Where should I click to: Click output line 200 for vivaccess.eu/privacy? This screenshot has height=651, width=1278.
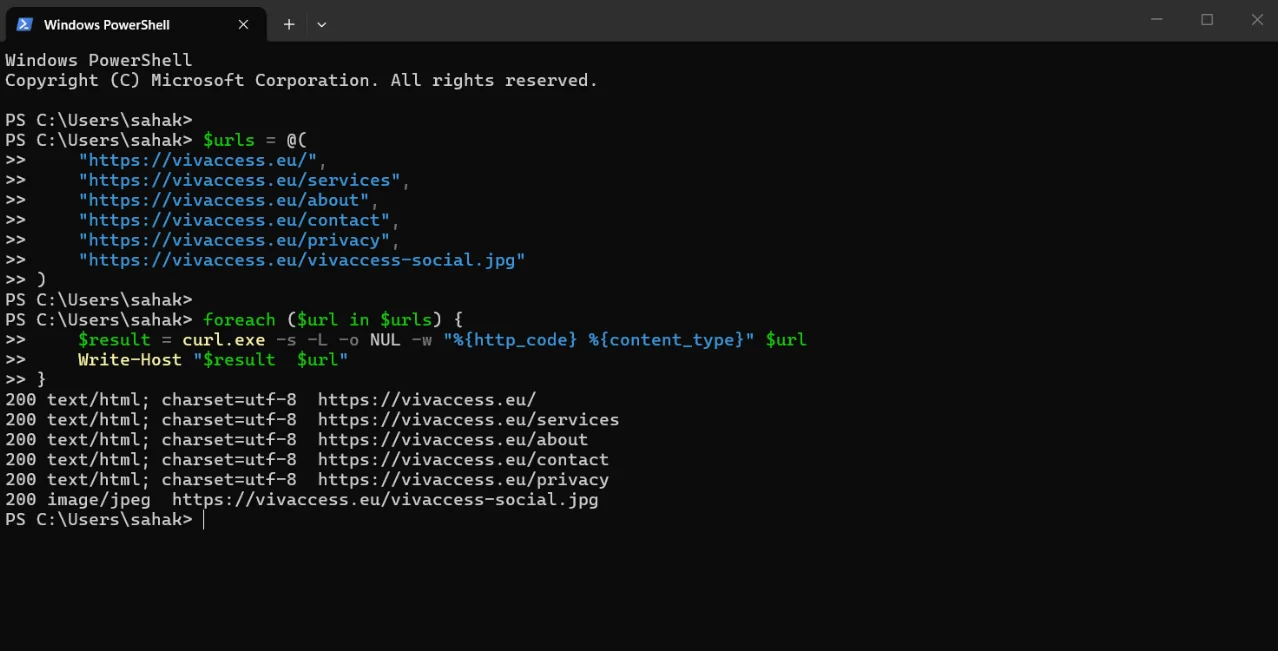[x=307, y=480]
